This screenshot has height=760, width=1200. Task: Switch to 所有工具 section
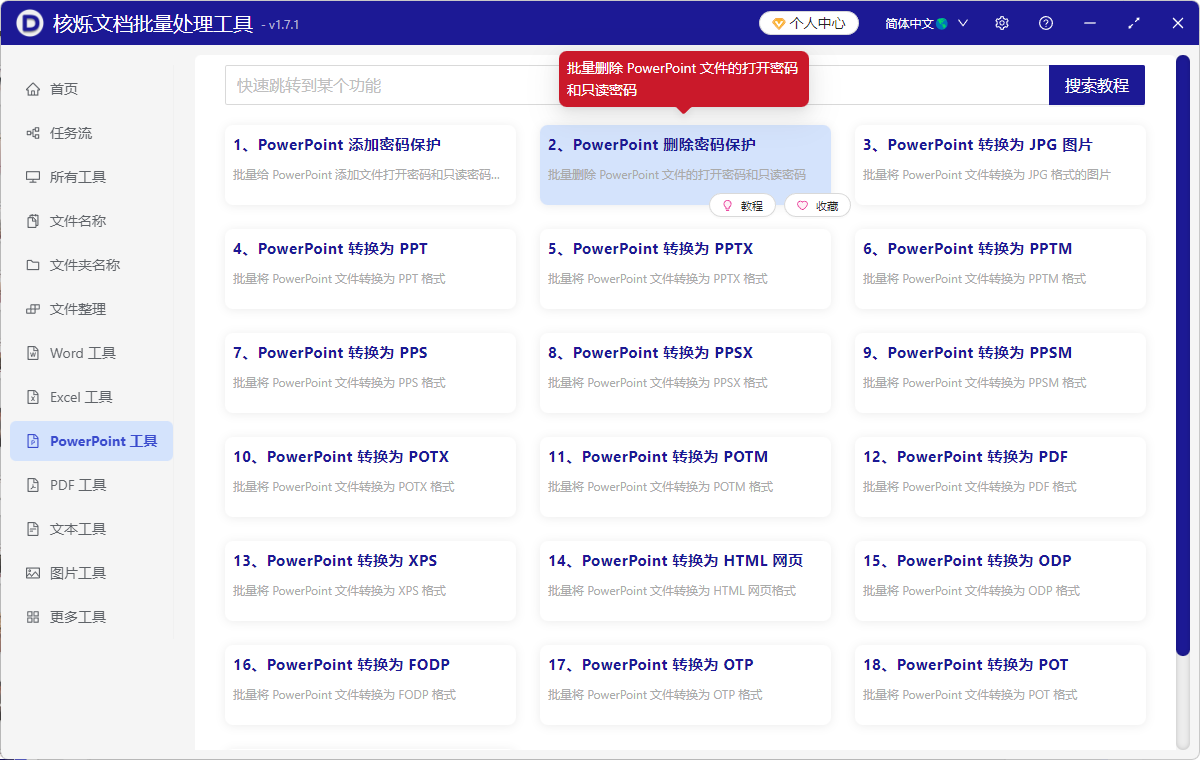(x=91, y=177)
